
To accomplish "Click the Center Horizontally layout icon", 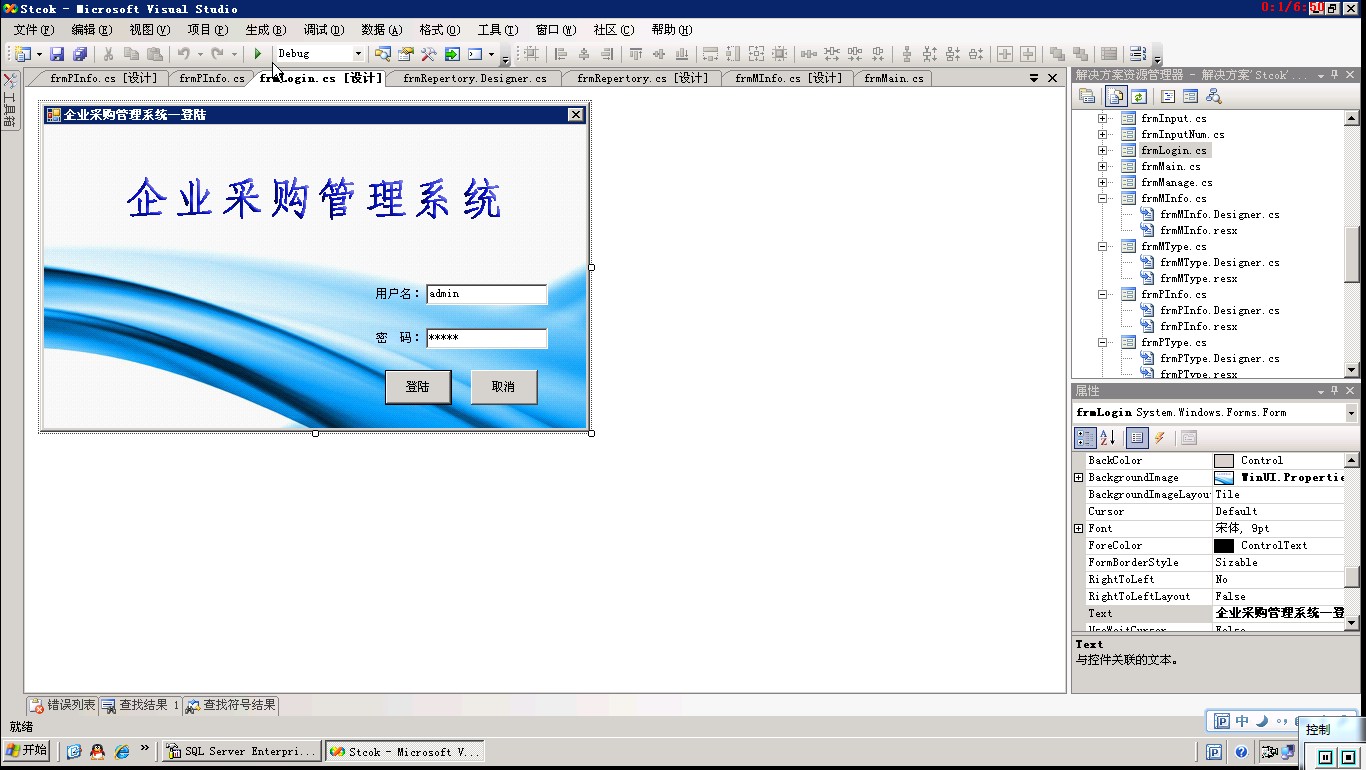I will click(x=1004, y=54).
